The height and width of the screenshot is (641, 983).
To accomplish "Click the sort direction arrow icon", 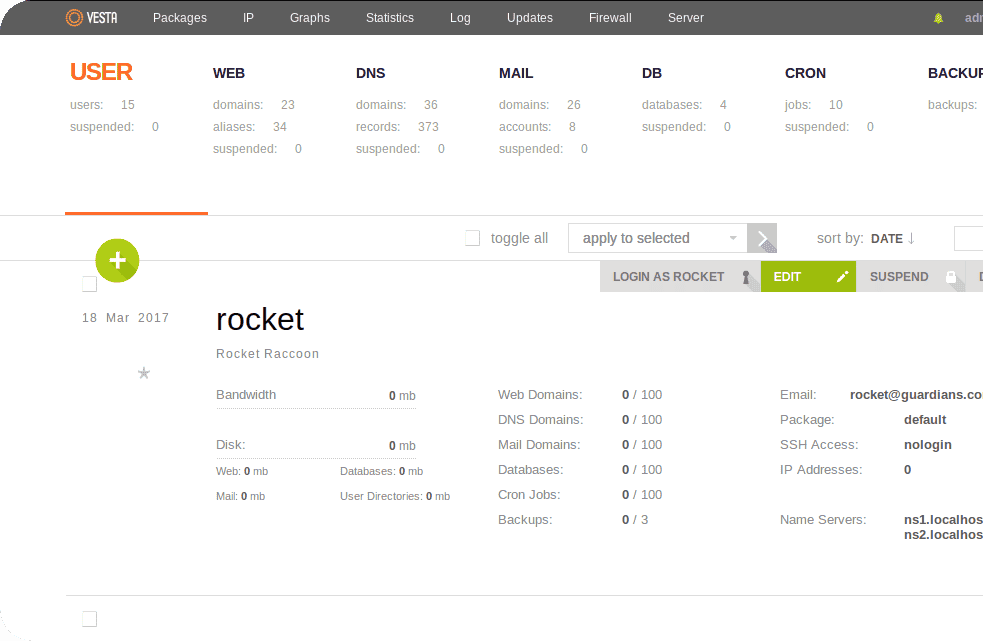I will [x=911, y=238].
